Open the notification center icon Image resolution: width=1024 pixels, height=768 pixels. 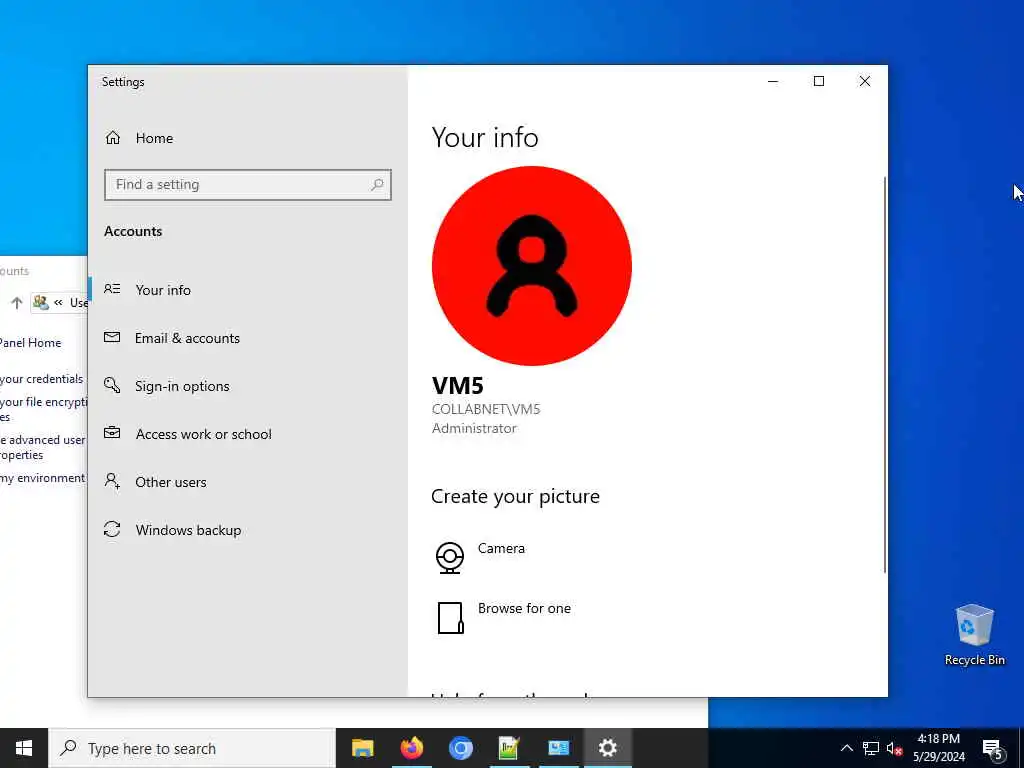992,749
